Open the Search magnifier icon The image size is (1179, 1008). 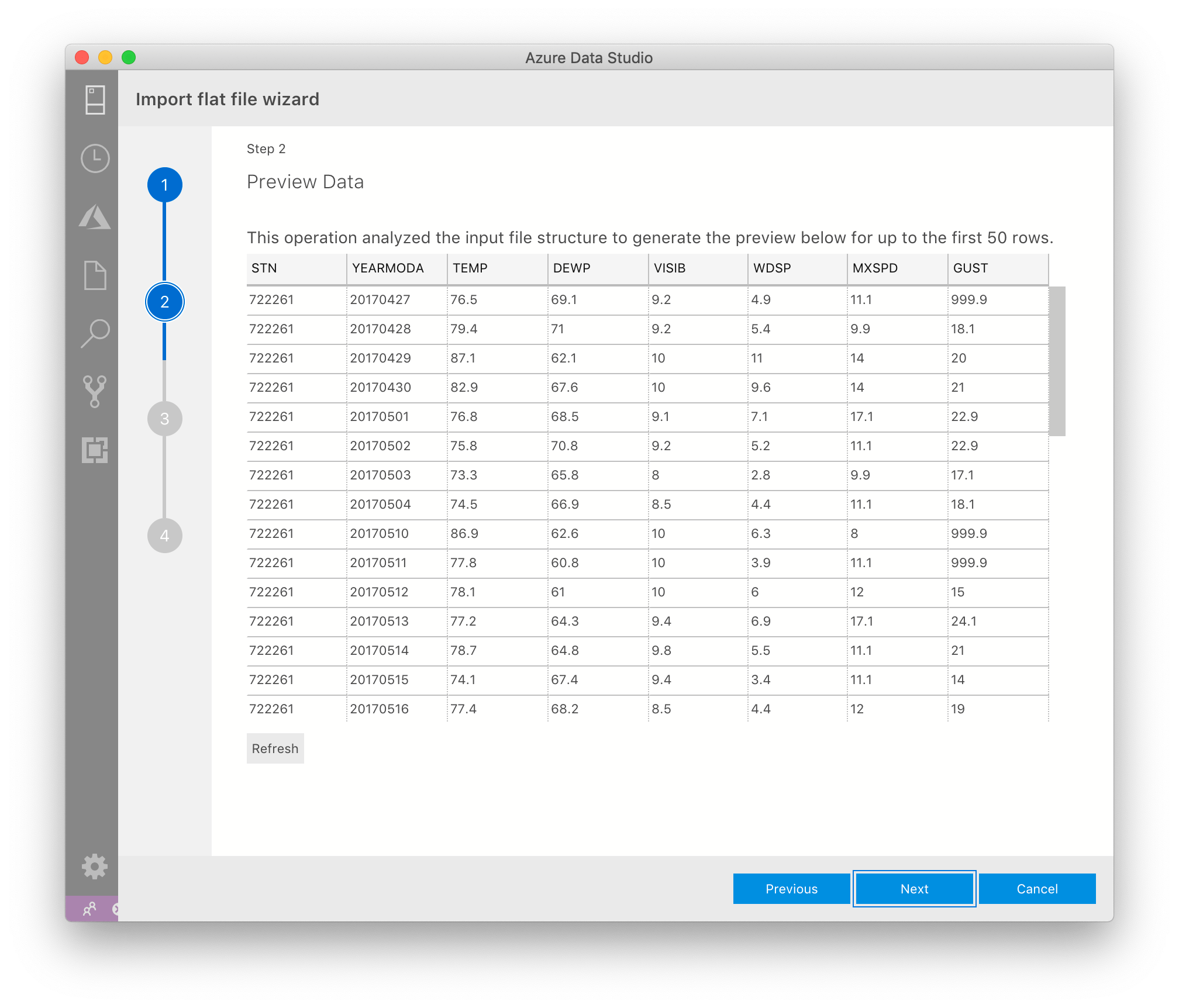point(95,333)
